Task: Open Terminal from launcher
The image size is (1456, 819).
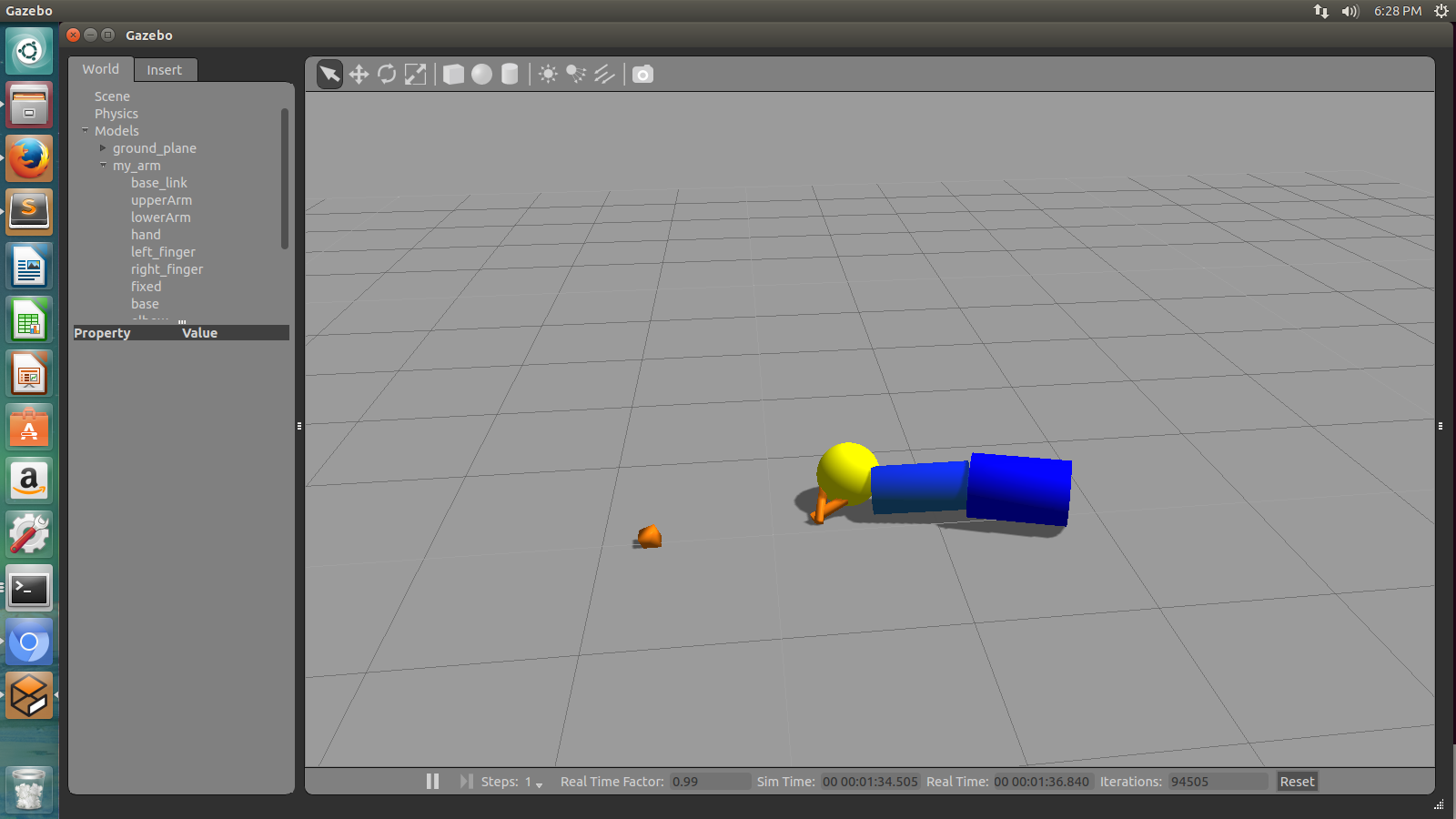Action: click(29, 588)
